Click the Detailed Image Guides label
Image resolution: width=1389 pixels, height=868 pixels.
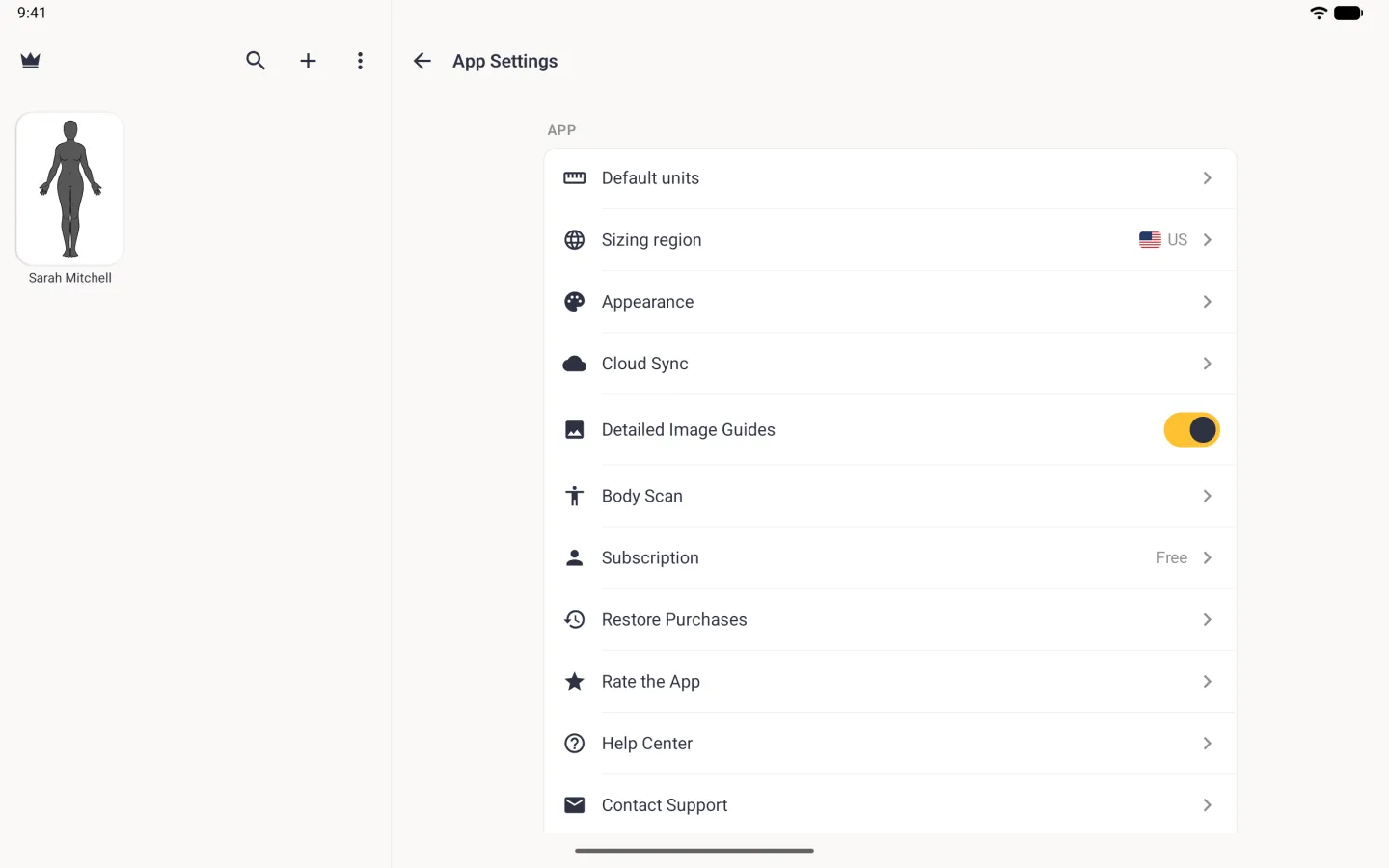[689, 429]
